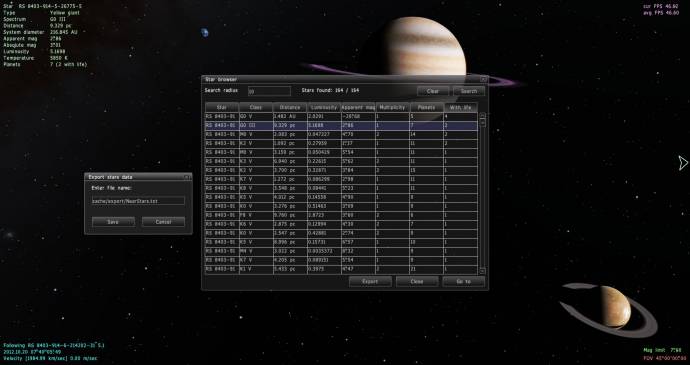
Task: Sort stars by the Luminosity column
Action: pyautogui.click(x=324, y=107)
